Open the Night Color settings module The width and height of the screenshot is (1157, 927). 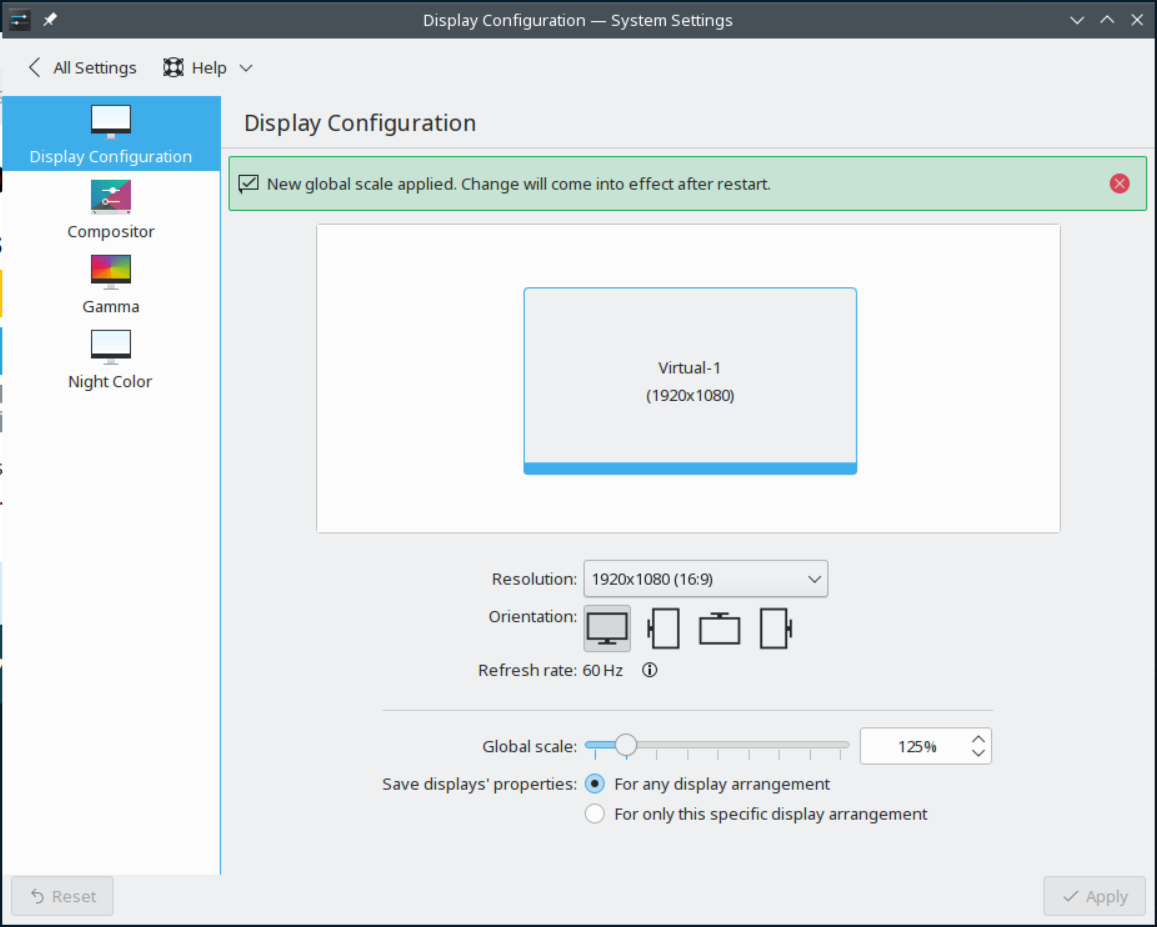pyautogui.click(x=111, y=360)
